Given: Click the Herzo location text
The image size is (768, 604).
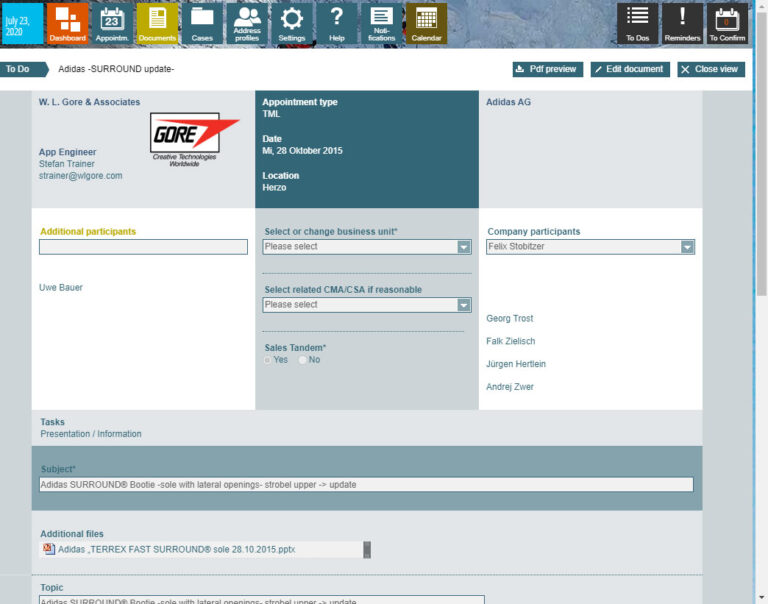Looking at the screenshot, I should click(274, 187).
